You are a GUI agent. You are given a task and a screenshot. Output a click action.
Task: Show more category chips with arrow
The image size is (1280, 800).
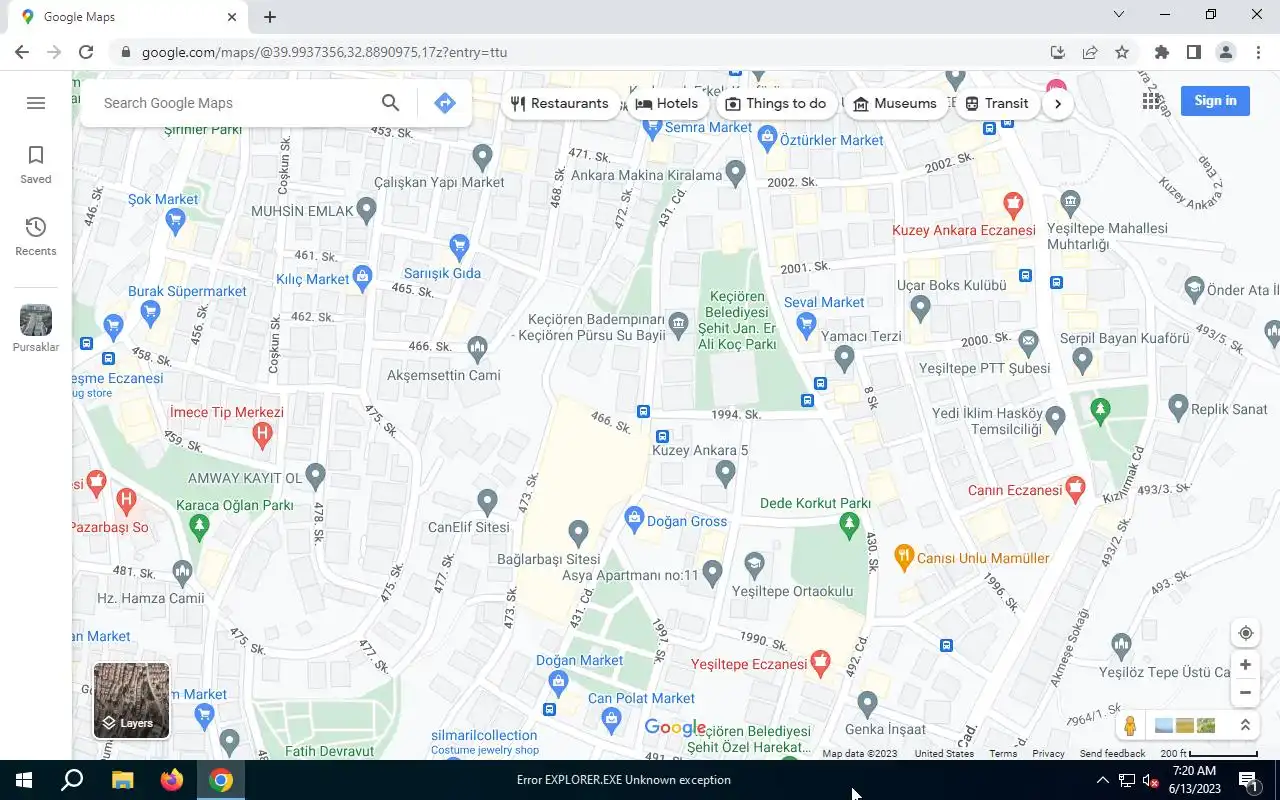click(x=1058, y=103)
